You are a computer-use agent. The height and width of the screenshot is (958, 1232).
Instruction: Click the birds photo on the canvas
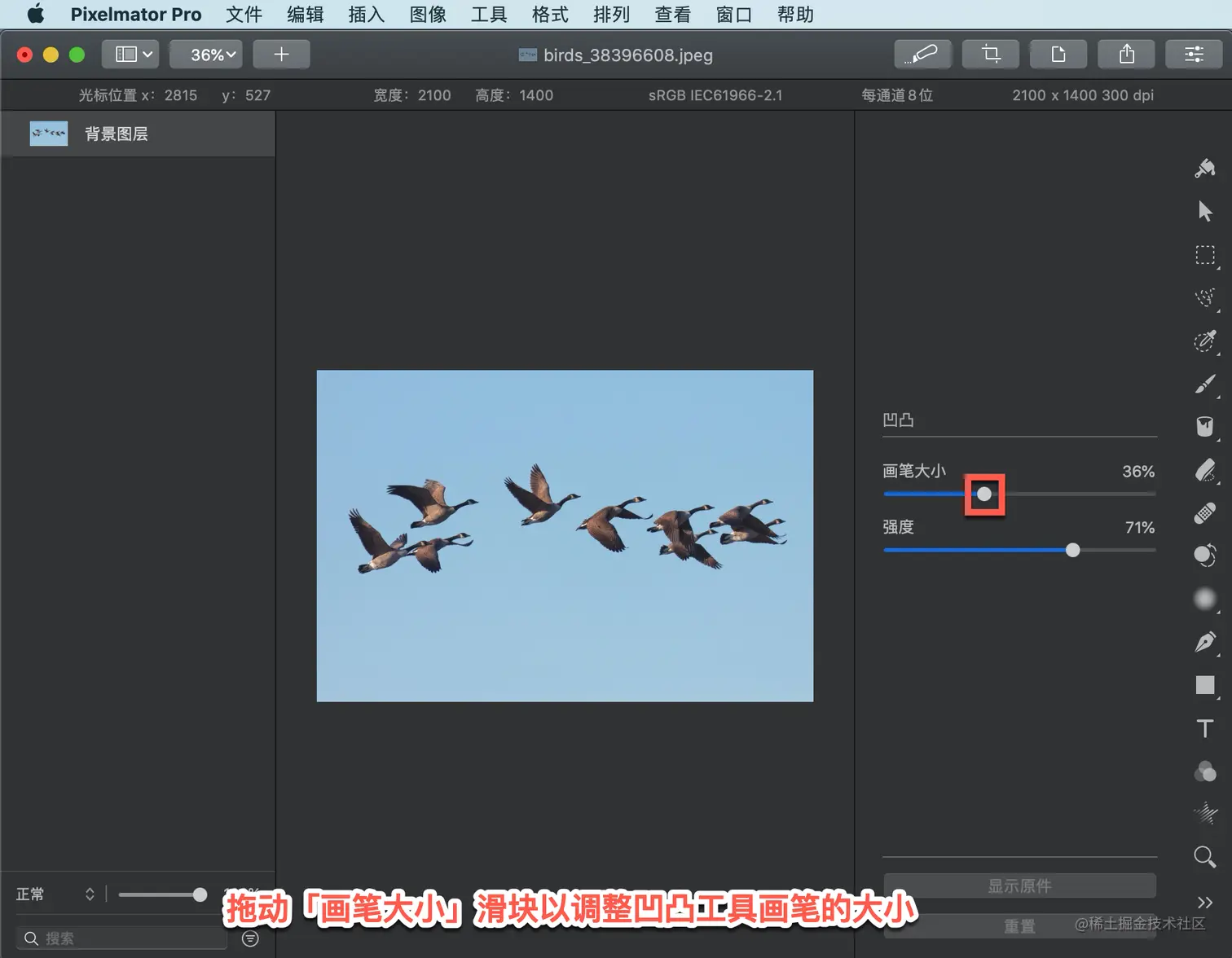tap(565, 535)
